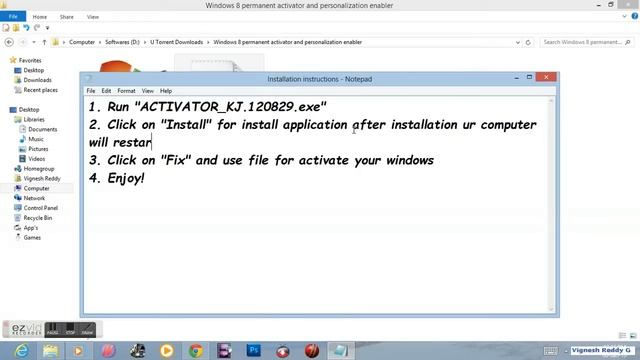Screen dimensions: 640x360
Task: Click the Redo icon in Explorer quick access toolbar
Action: pos(37,28)
